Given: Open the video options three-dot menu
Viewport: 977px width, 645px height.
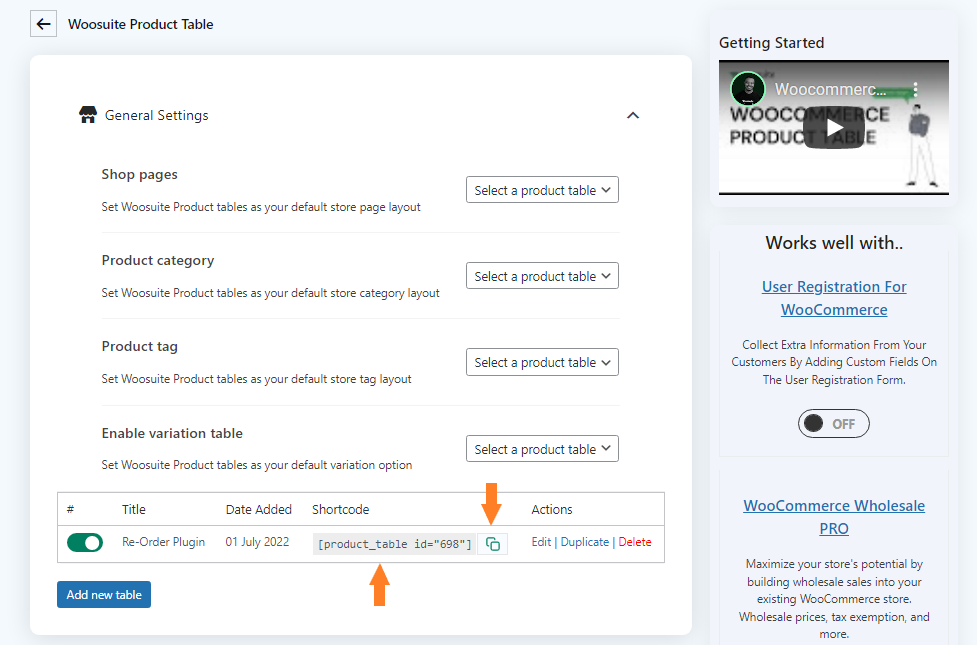Looking at the screenshot, I should click(x=915, y=89).
